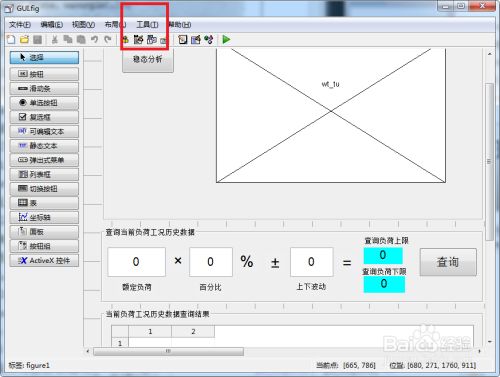The height and width of the screenshot is (377, 500).
Task: Open the 编辑(E) menu
Action: 52,25
